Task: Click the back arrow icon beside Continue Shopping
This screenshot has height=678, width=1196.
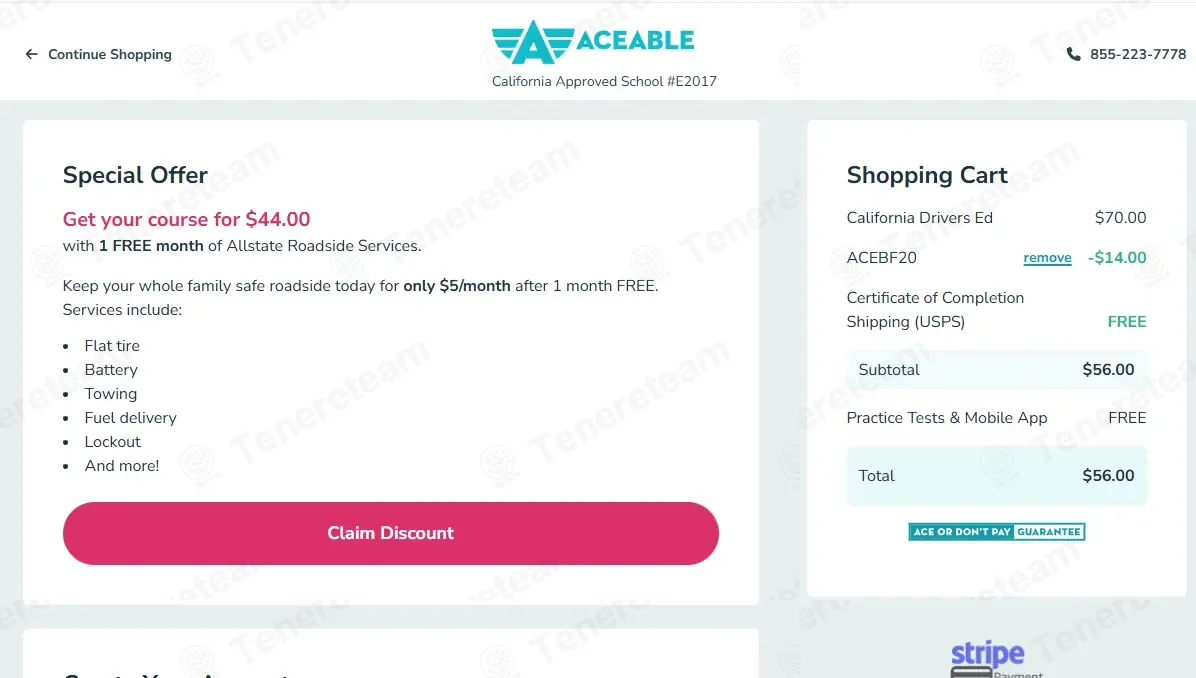Action: [x=32, y=54]
